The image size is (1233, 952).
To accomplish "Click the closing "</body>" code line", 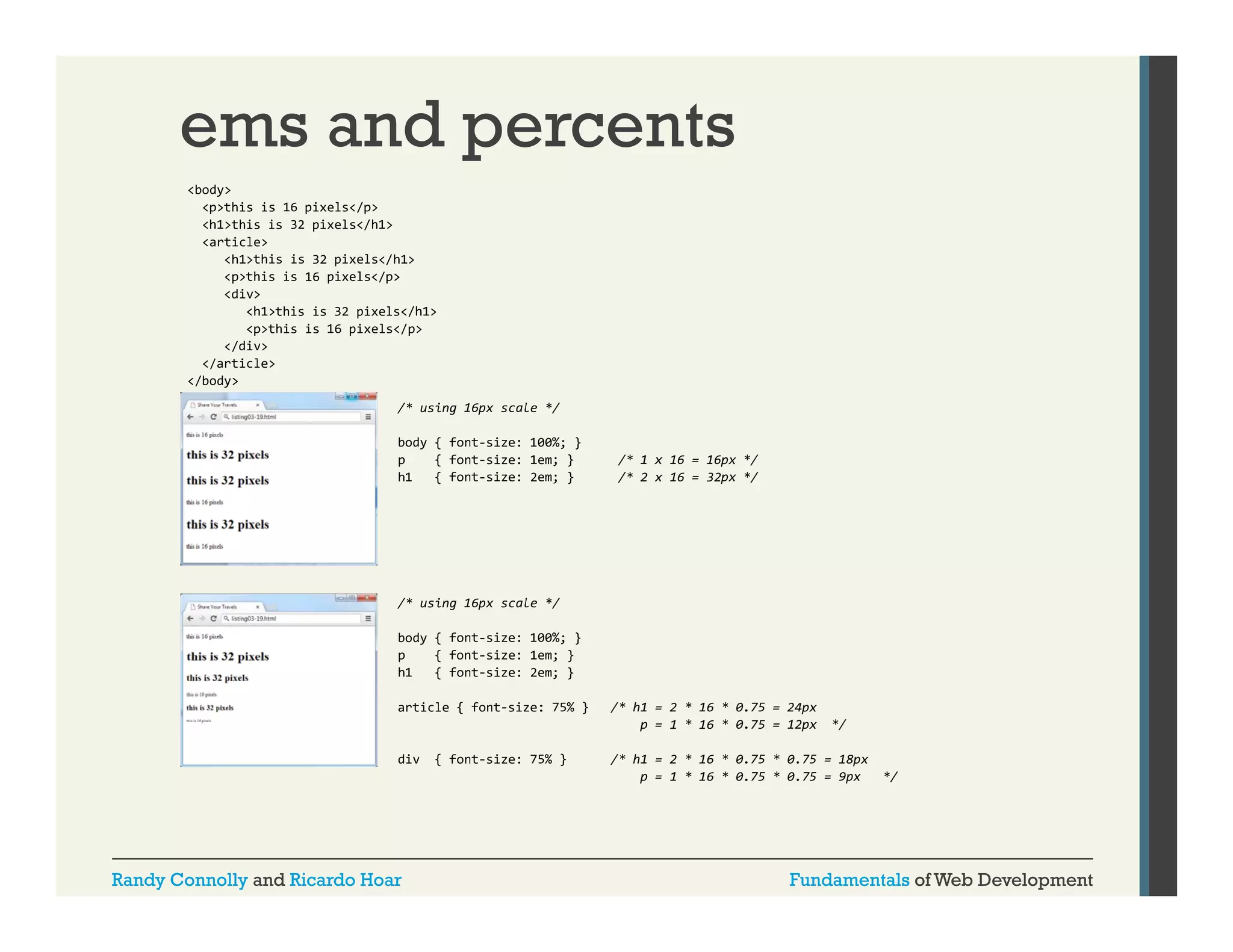I will tap(213, 381).
